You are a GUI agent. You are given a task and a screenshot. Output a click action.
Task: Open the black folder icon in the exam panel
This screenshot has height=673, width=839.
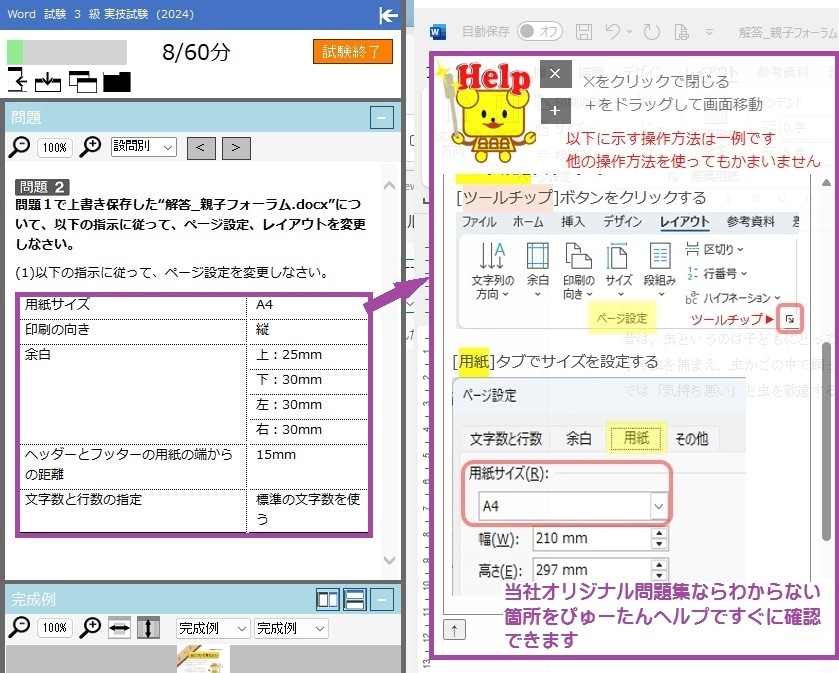[x=117, y=82]
